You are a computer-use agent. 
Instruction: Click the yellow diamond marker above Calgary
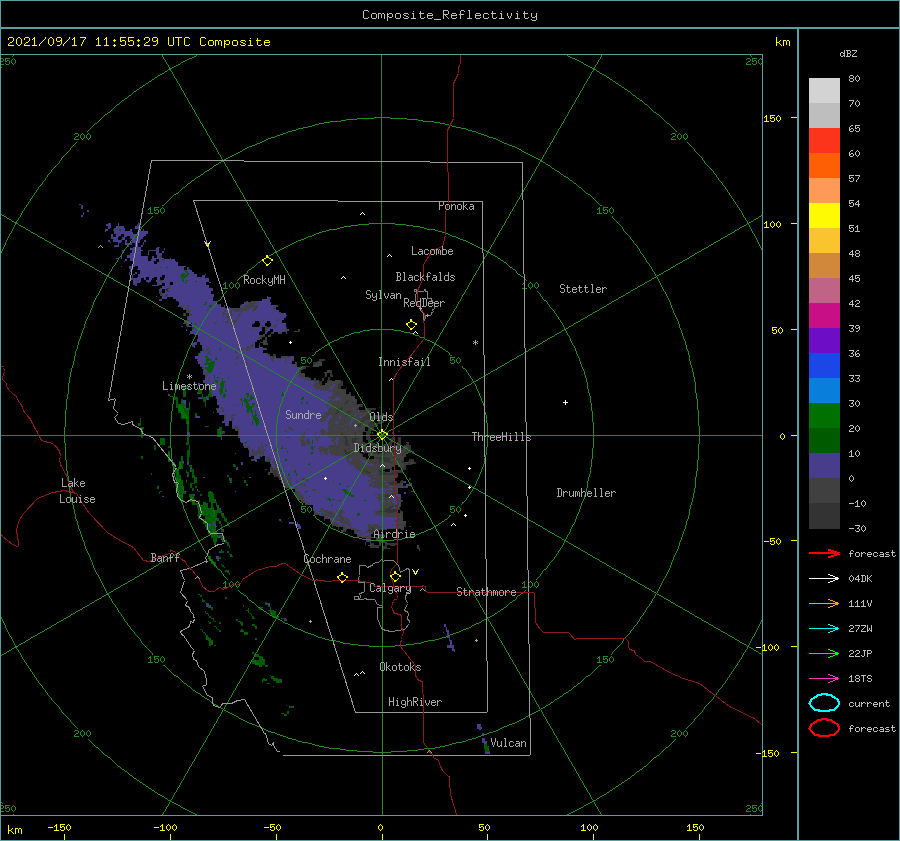[x=395, y=576]
